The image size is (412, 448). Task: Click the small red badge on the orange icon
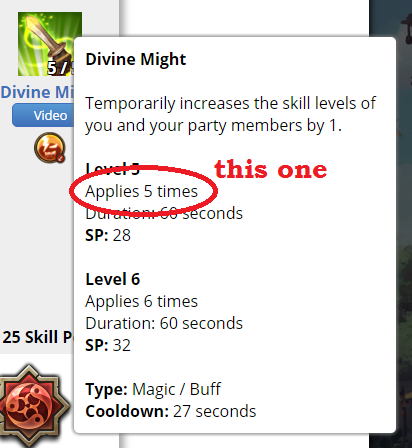click(x=61, y=158)
